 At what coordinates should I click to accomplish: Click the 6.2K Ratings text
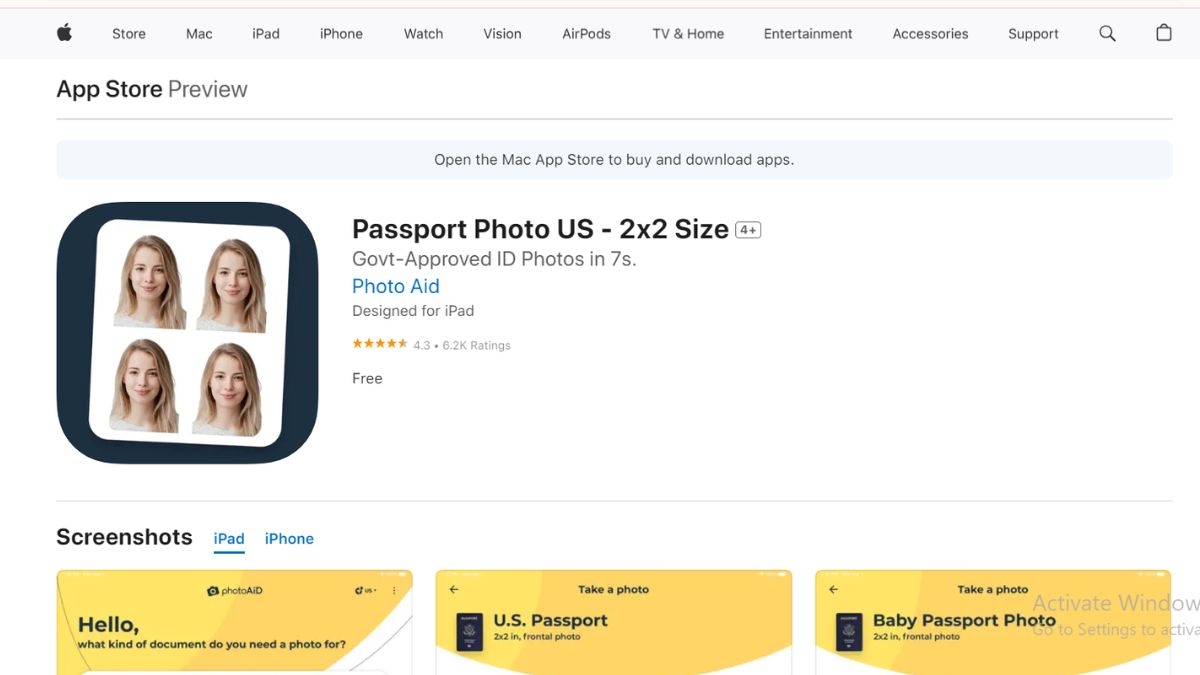click(476, 345)
